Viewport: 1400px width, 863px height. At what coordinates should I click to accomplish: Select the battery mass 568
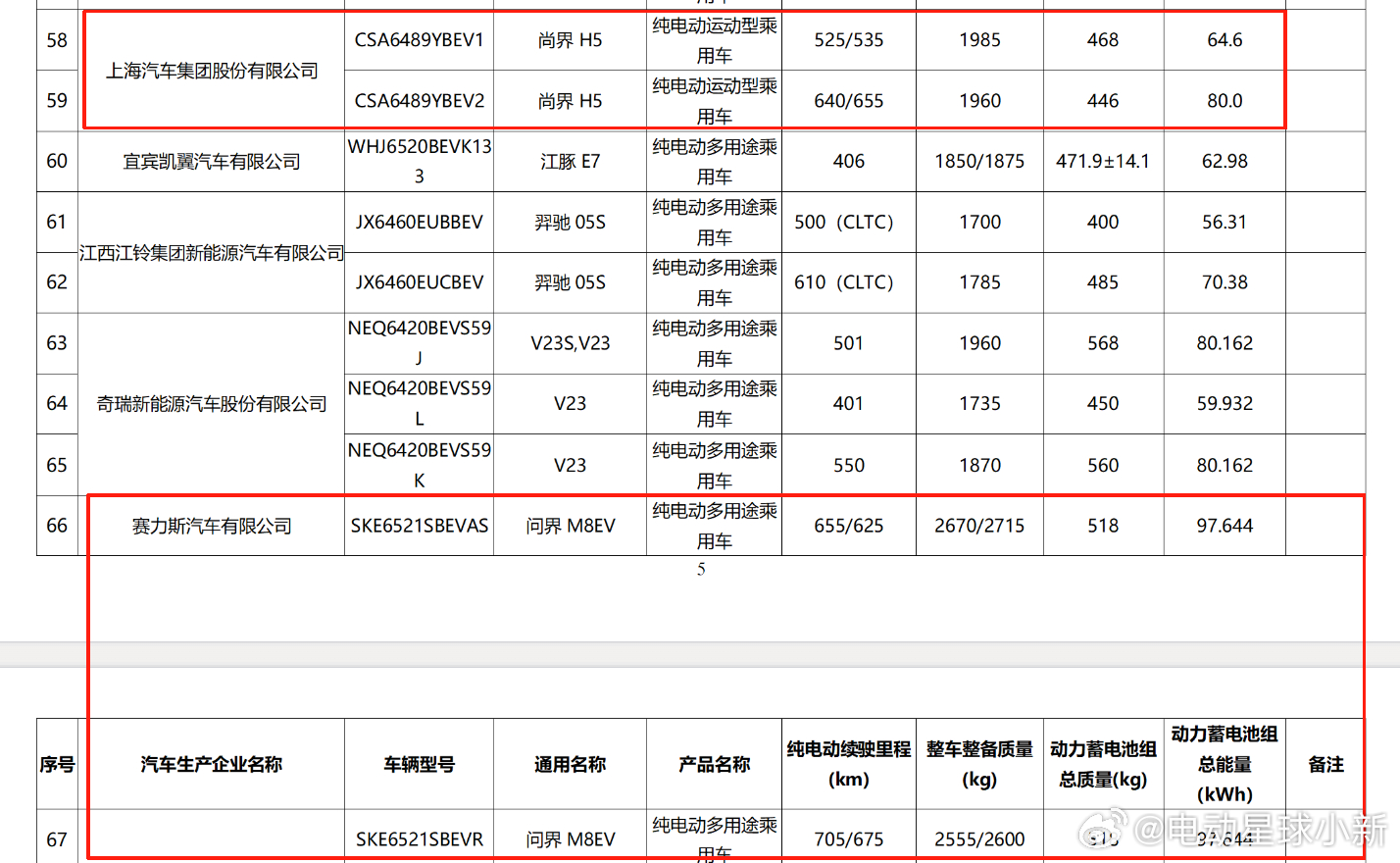pos(1103,343)
